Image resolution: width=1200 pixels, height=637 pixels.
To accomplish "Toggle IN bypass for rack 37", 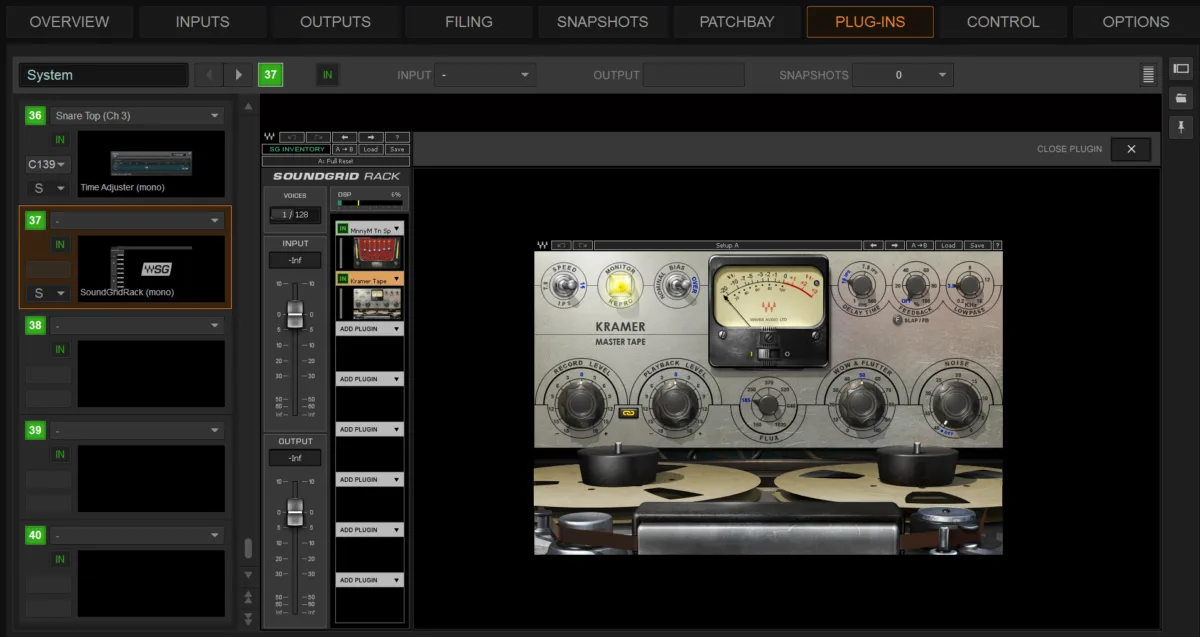I will (60, 245).
